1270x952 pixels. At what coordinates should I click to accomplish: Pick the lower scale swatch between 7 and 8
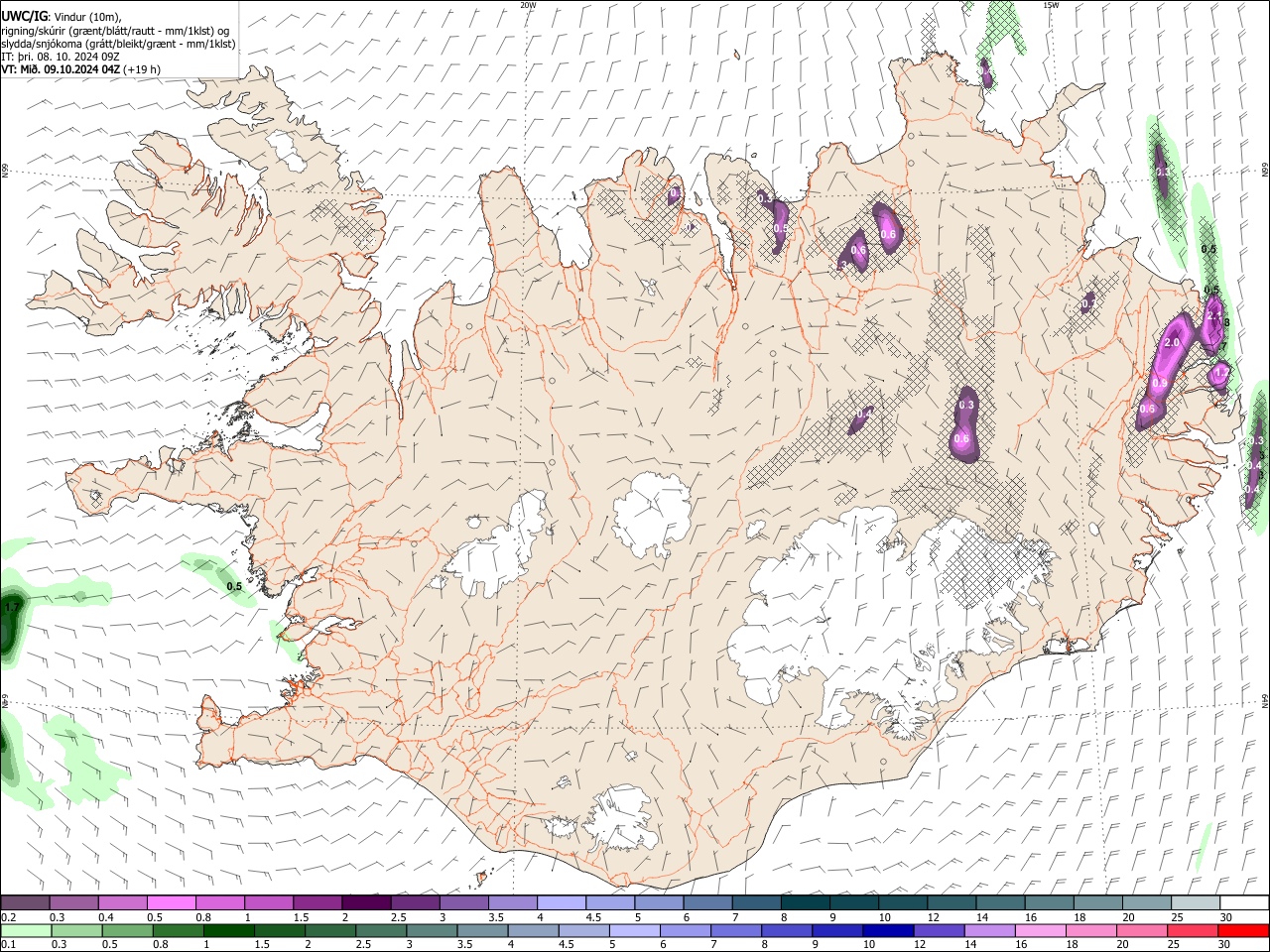(x=736, y=930)
